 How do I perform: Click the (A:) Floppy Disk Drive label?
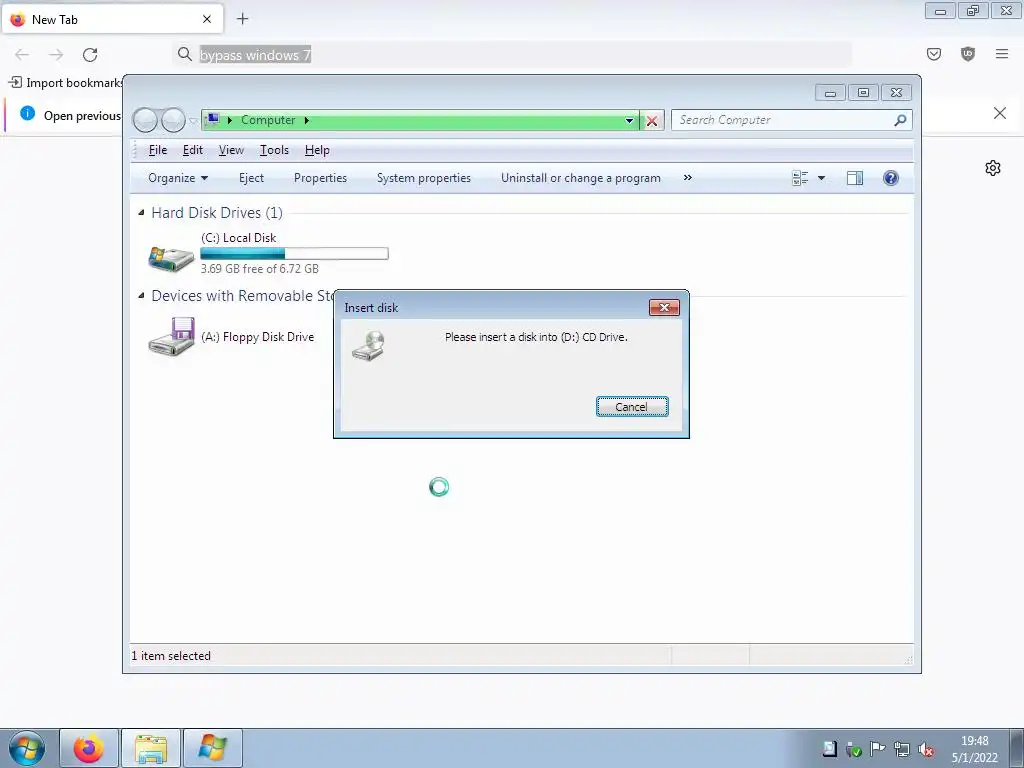pos(257,337)
